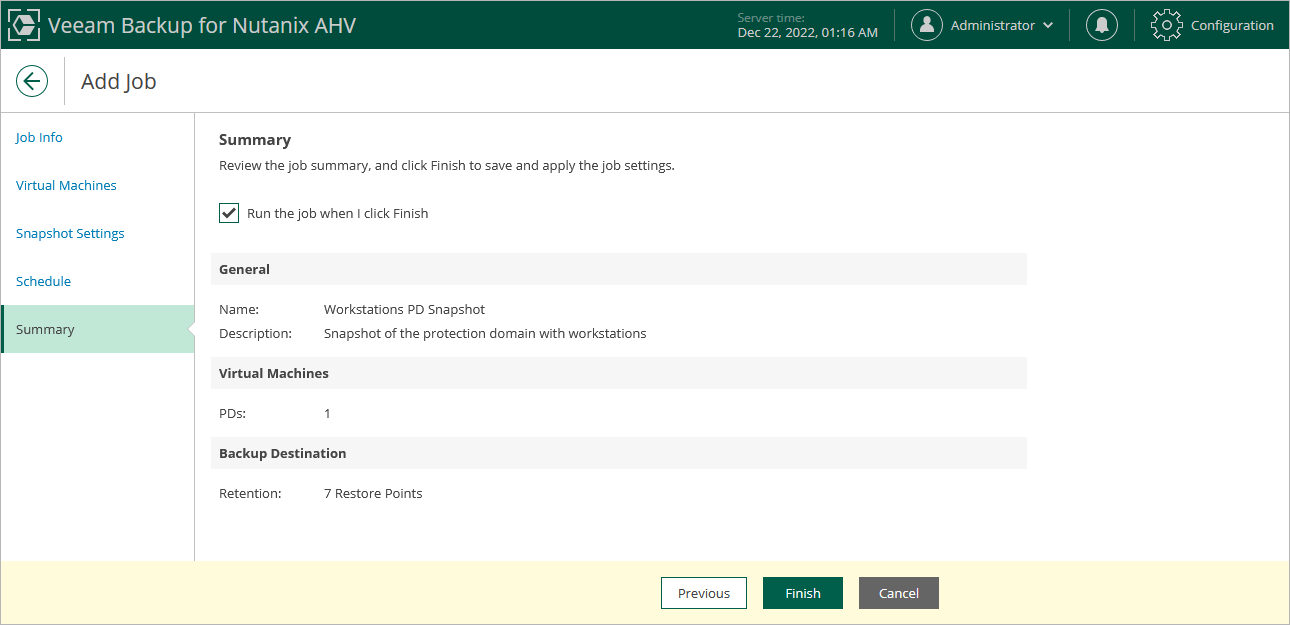This screenshot has height=625, width=1290.
Task: Click the Cancel button
Action: point(899,593)
